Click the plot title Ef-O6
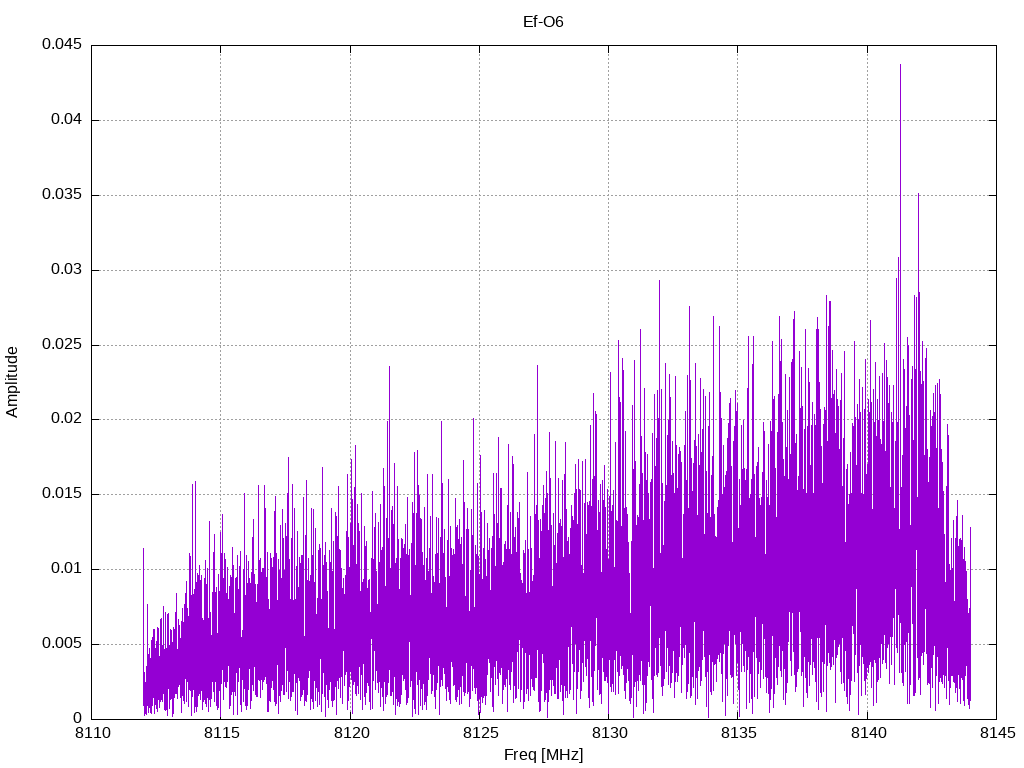 543,22
